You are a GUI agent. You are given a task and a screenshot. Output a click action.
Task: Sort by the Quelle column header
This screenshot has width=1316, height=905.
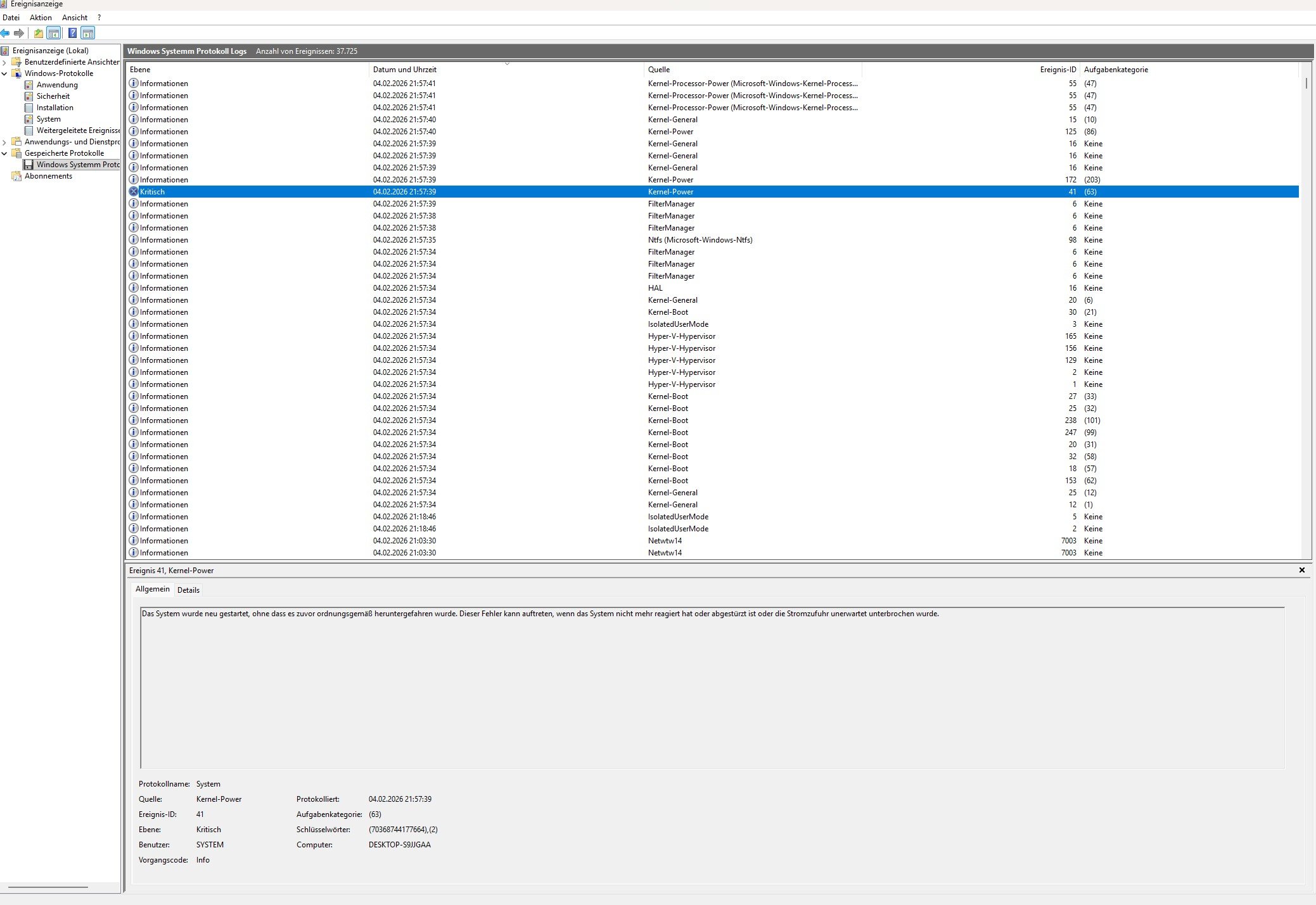[x=659, y=70]
